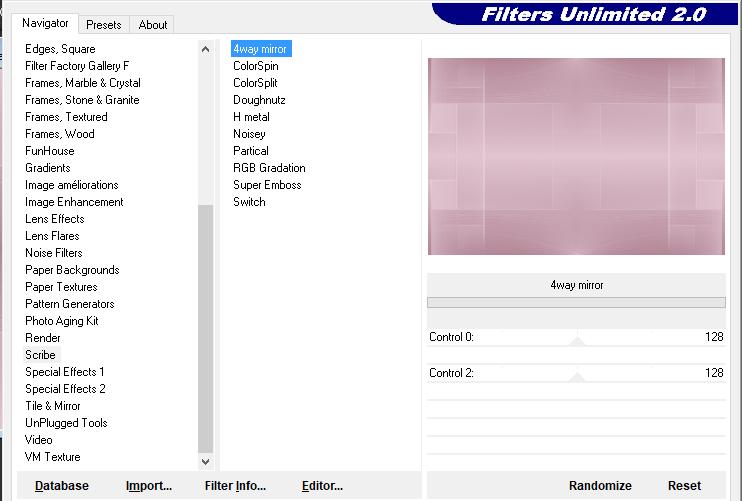Select the Video category
The height and width of the screenshot is (501, 742).
click(38, 440)
